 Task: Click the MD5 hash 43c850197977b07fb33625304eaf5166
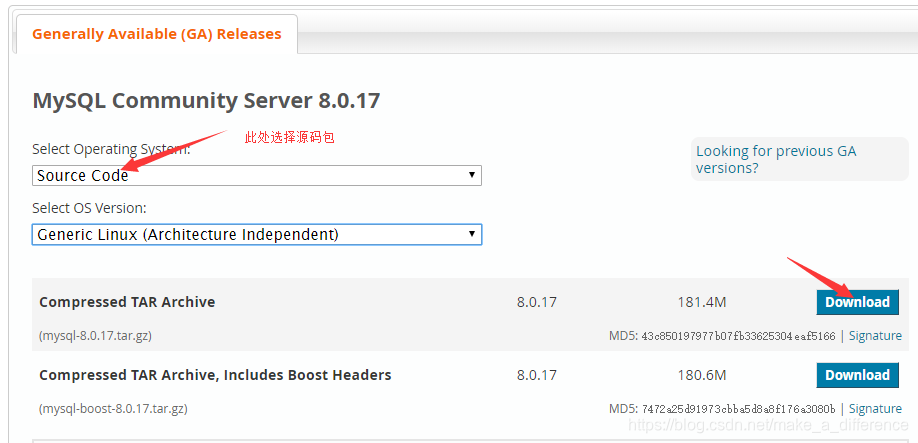(x=738, y=336)
